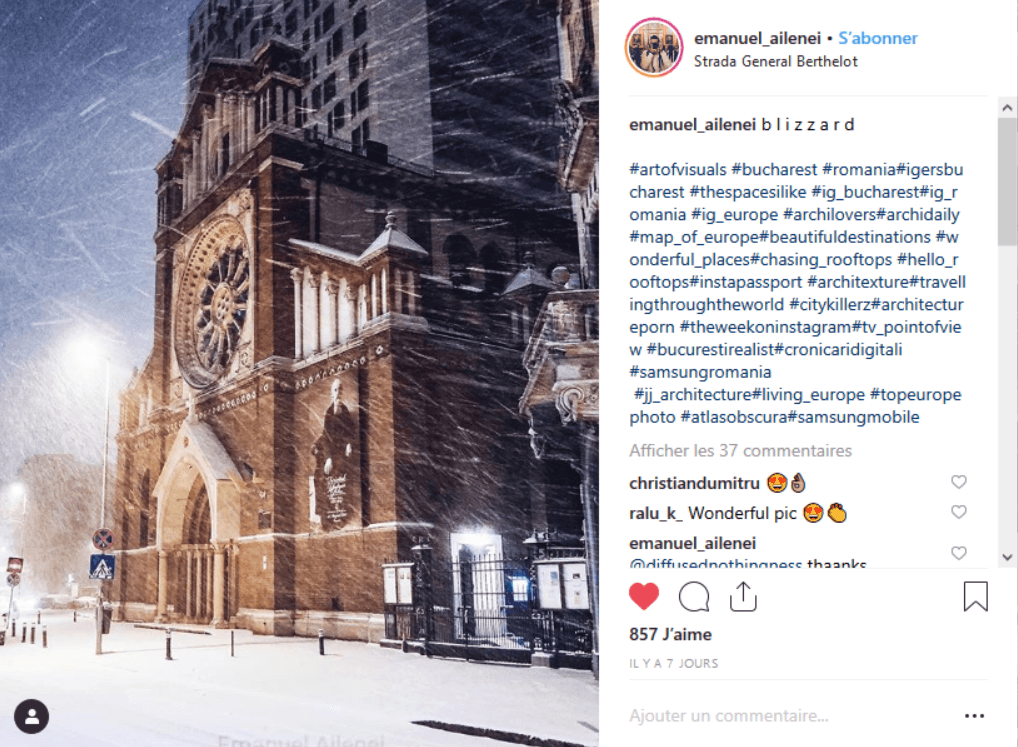This screenshot has width=1018, height=747.
Task: Click the S'abonner follow link
Action: click(878, 38)
